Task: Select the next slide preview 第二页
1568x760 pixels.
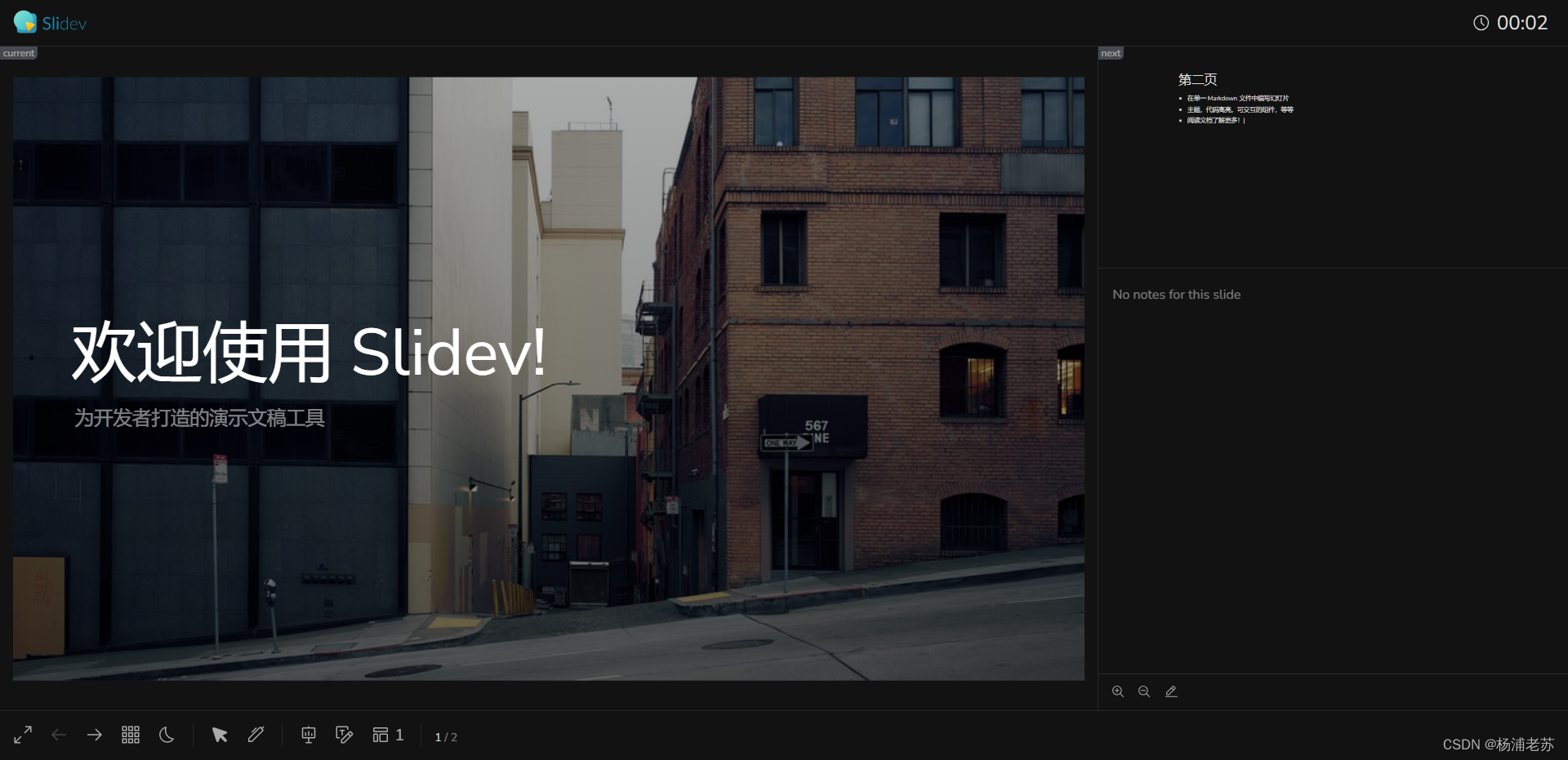Action: pos(1333,158)
